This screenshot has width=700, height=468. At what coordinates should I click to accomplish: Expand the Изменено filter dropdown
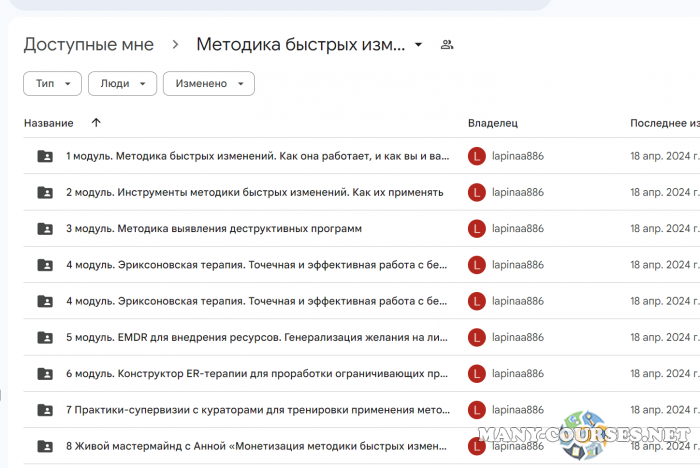tap(208, 84)
